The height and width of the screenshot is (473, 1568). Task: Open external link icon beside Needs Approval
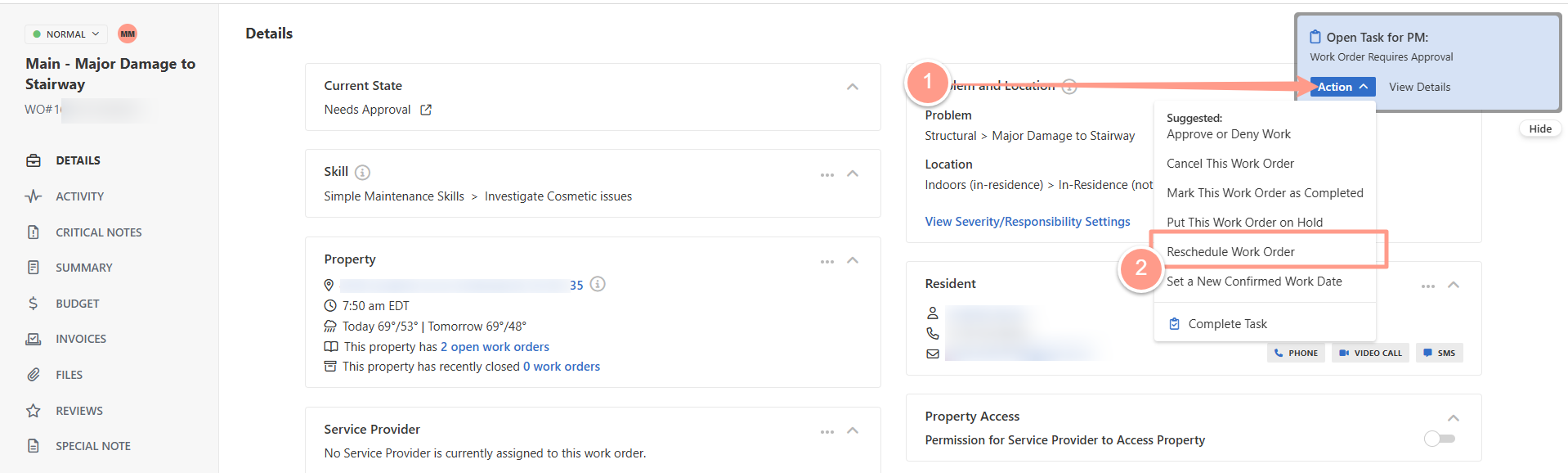click(426, 110)
